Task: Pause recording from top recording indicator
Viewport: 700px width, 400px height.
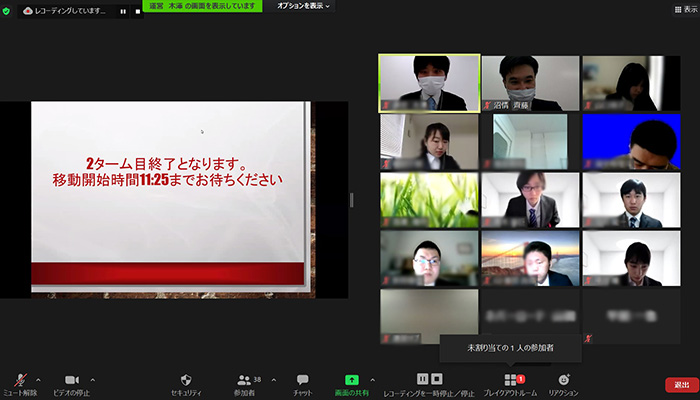Action: click(123, 11)
